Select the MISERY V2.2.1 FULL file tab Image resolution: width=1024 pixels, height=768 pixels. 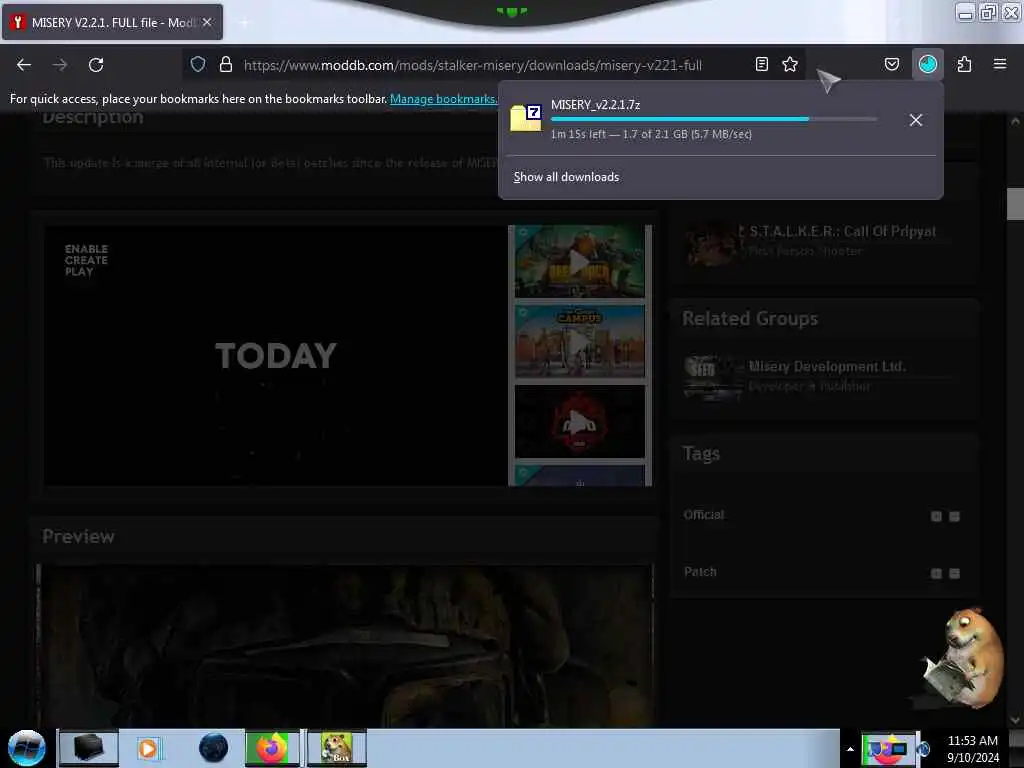point(112,22)
